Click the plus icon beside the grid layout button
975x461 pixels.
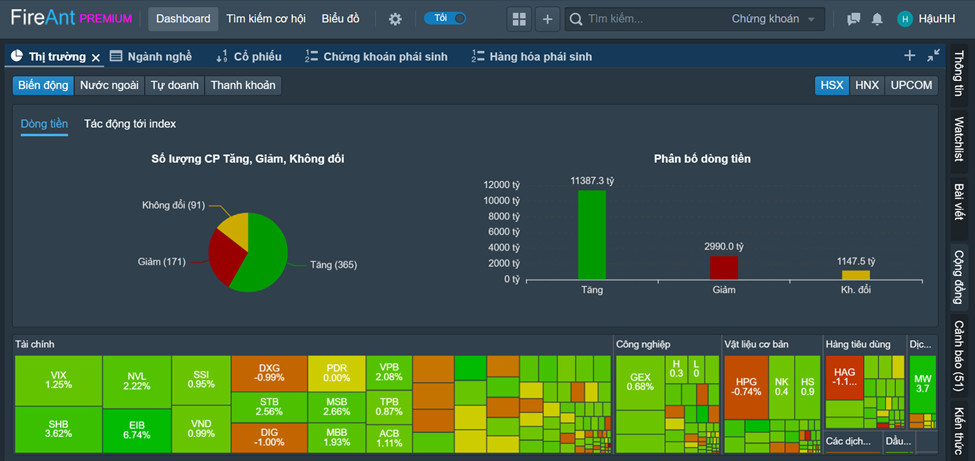click(547, 19)
